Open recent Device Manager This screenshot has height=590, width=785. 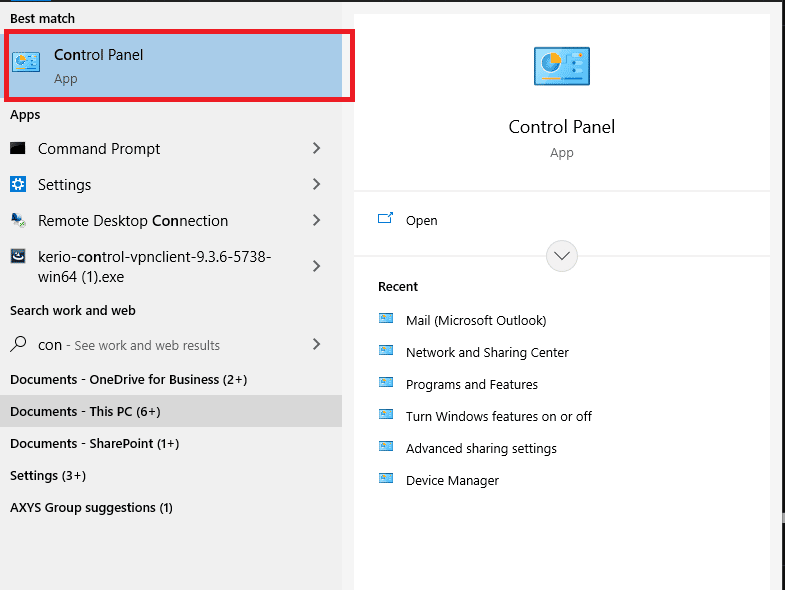[452, 481]
